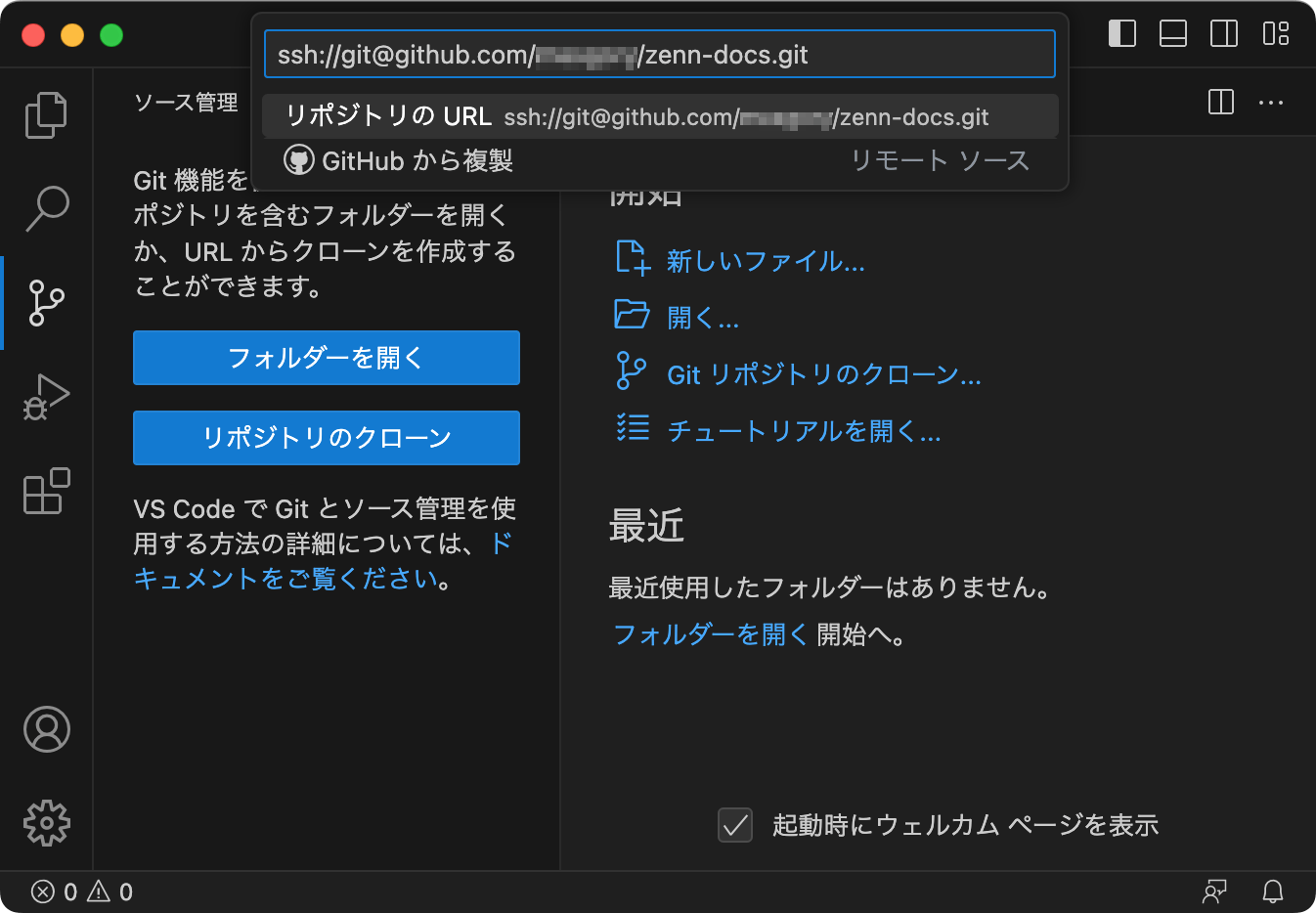
Task: Select the リポジトリの URL quick pick entry
Action: [660, 116]
